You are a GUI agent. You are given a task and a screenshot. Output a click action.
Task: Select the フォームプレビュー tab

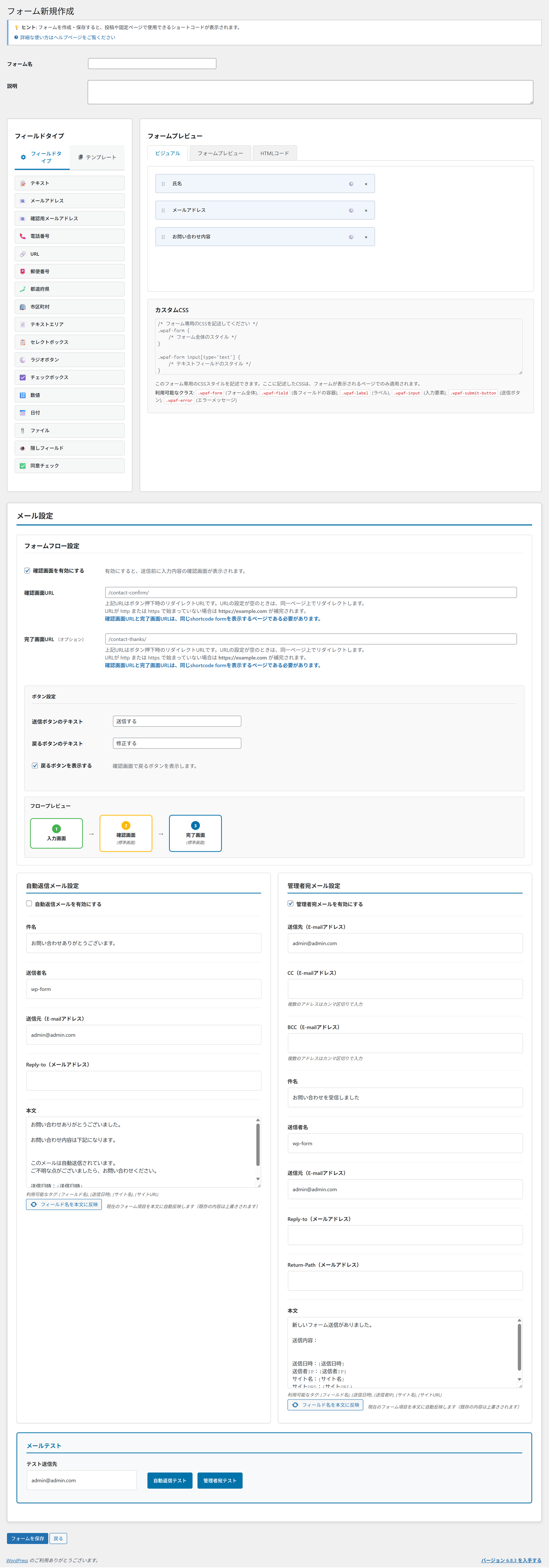pos(220,153)
